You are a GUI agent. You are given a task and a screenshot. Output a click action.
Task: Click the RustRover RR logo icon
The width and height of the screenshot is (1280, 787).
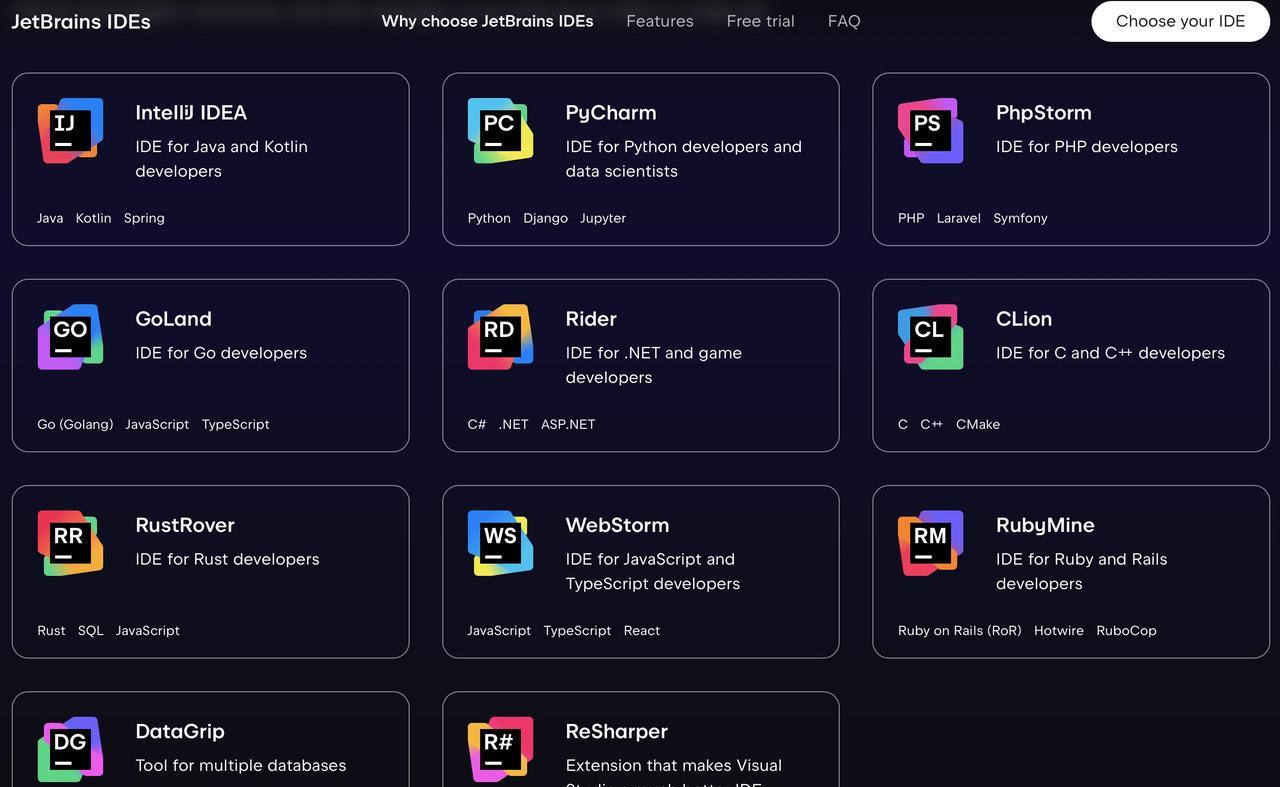coord(70,543)
